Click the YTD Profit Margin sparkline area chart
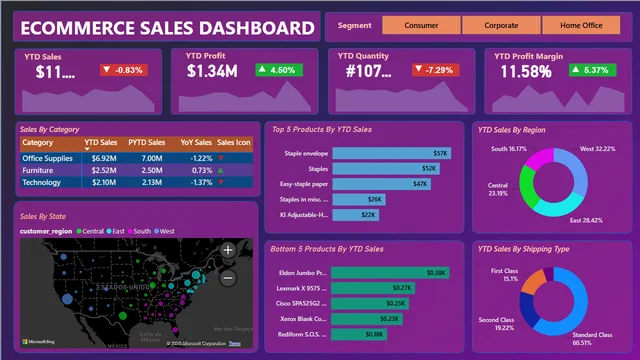Screen dimensions: 640x360 (x=558, y=98)
